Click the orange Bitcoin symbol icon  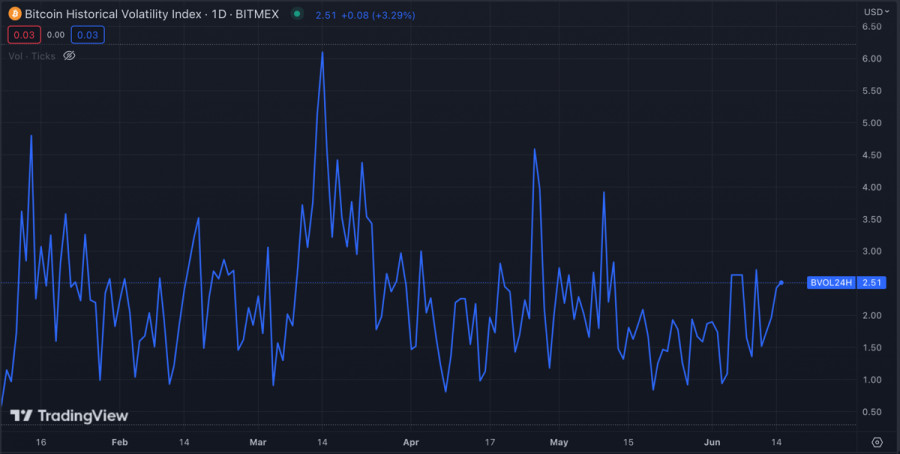(x=15, y=15)
